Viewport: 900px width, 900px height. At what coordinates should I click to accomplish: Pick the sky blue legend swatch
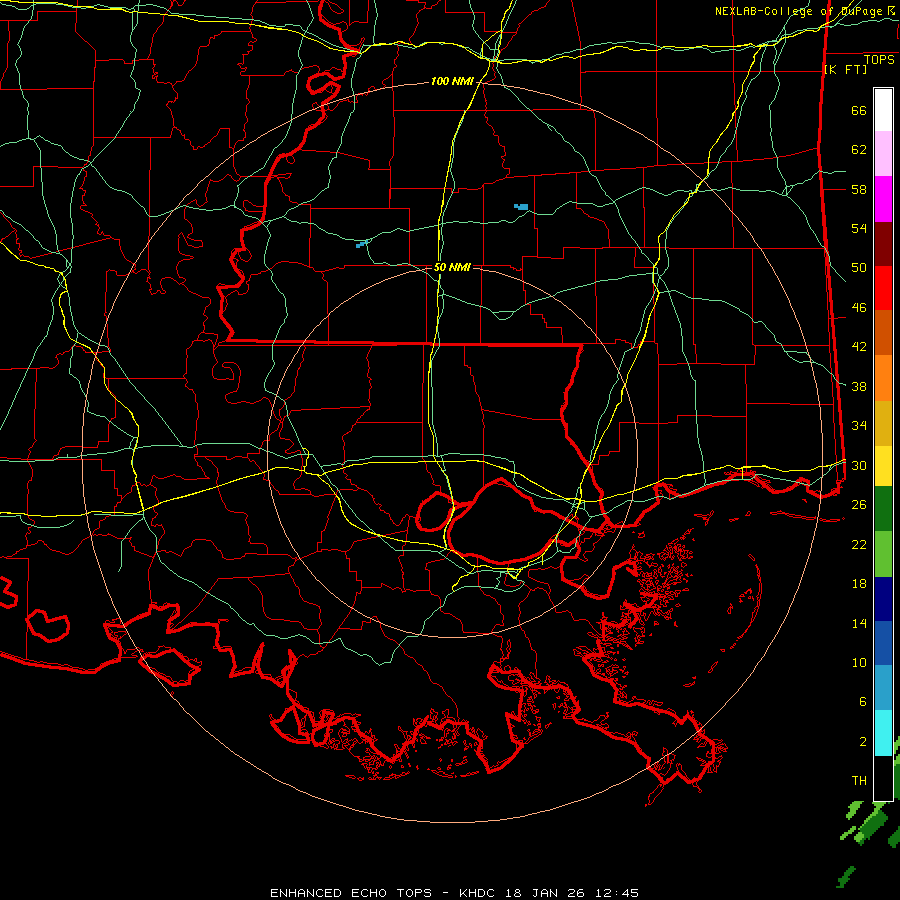(x=883, y=687)
